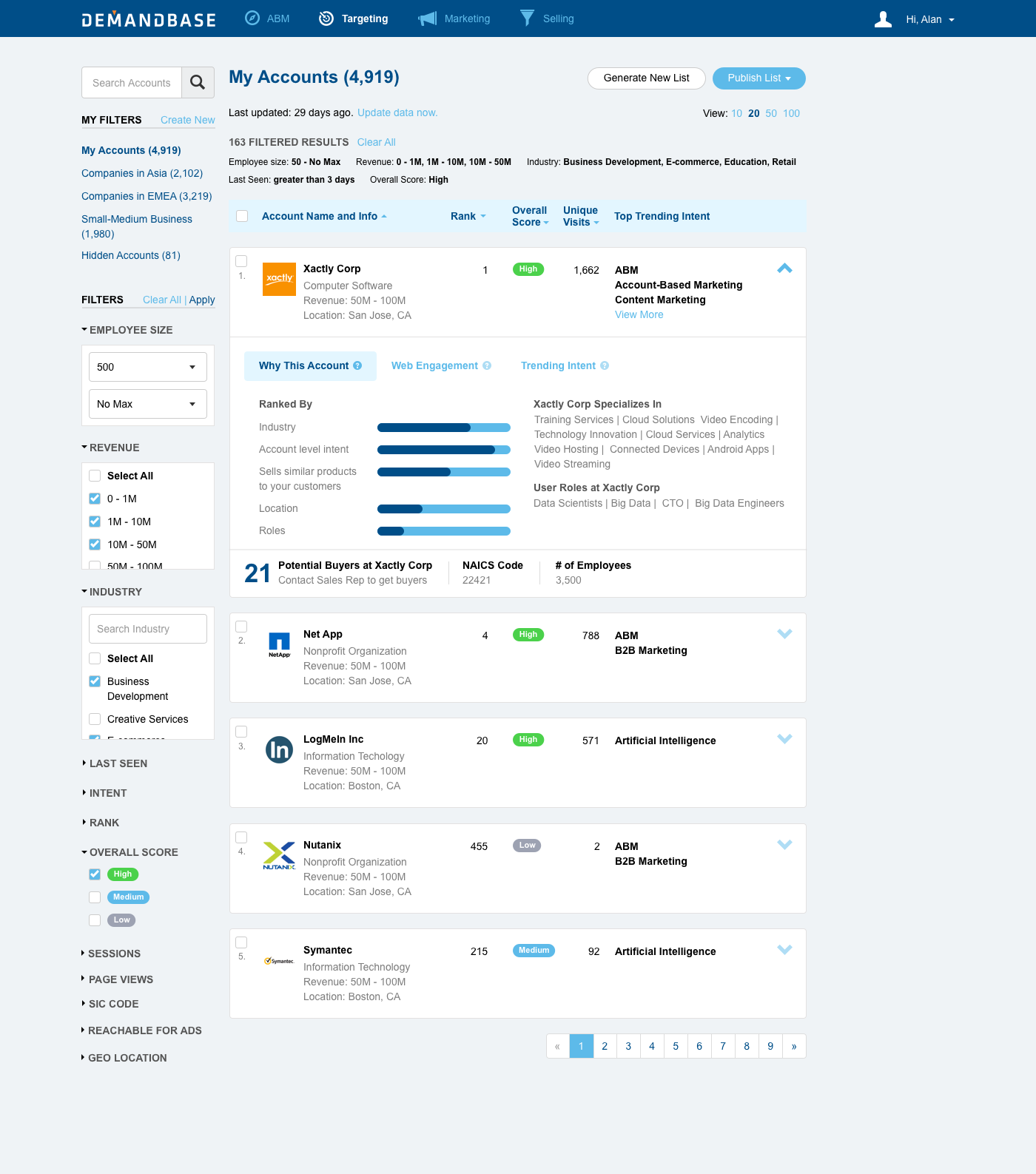
Task: Go to next page with » arrow
Action: pos(794,1046)
